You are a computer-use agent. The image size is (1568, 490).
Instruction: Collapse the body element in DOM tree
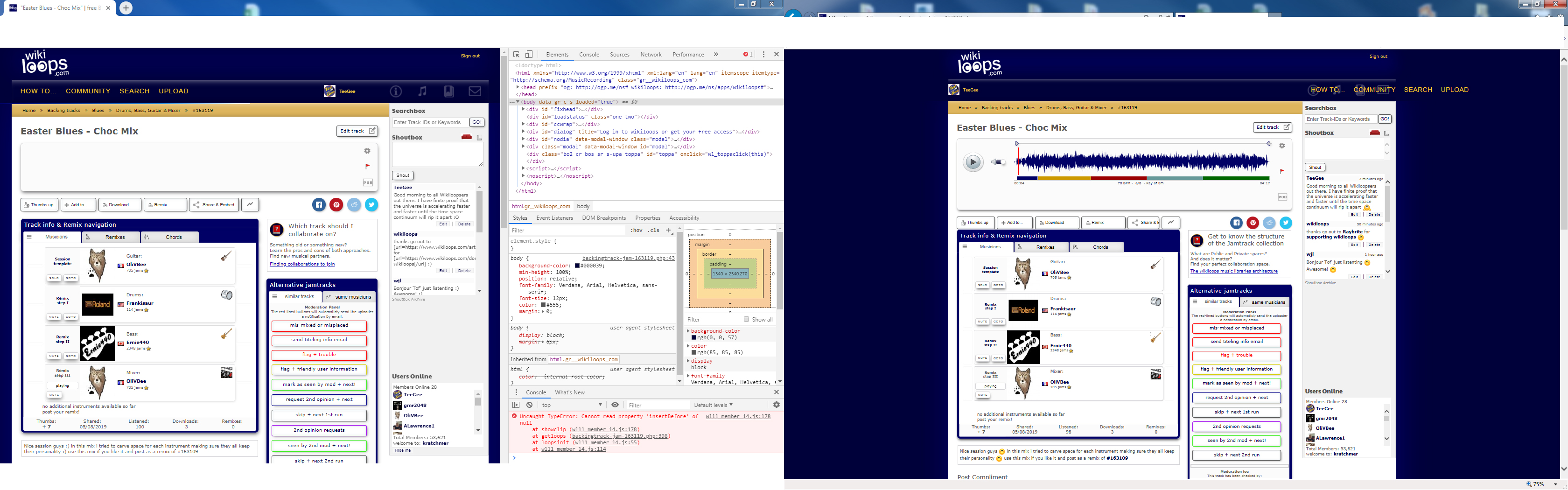click(x=518, y=102)
